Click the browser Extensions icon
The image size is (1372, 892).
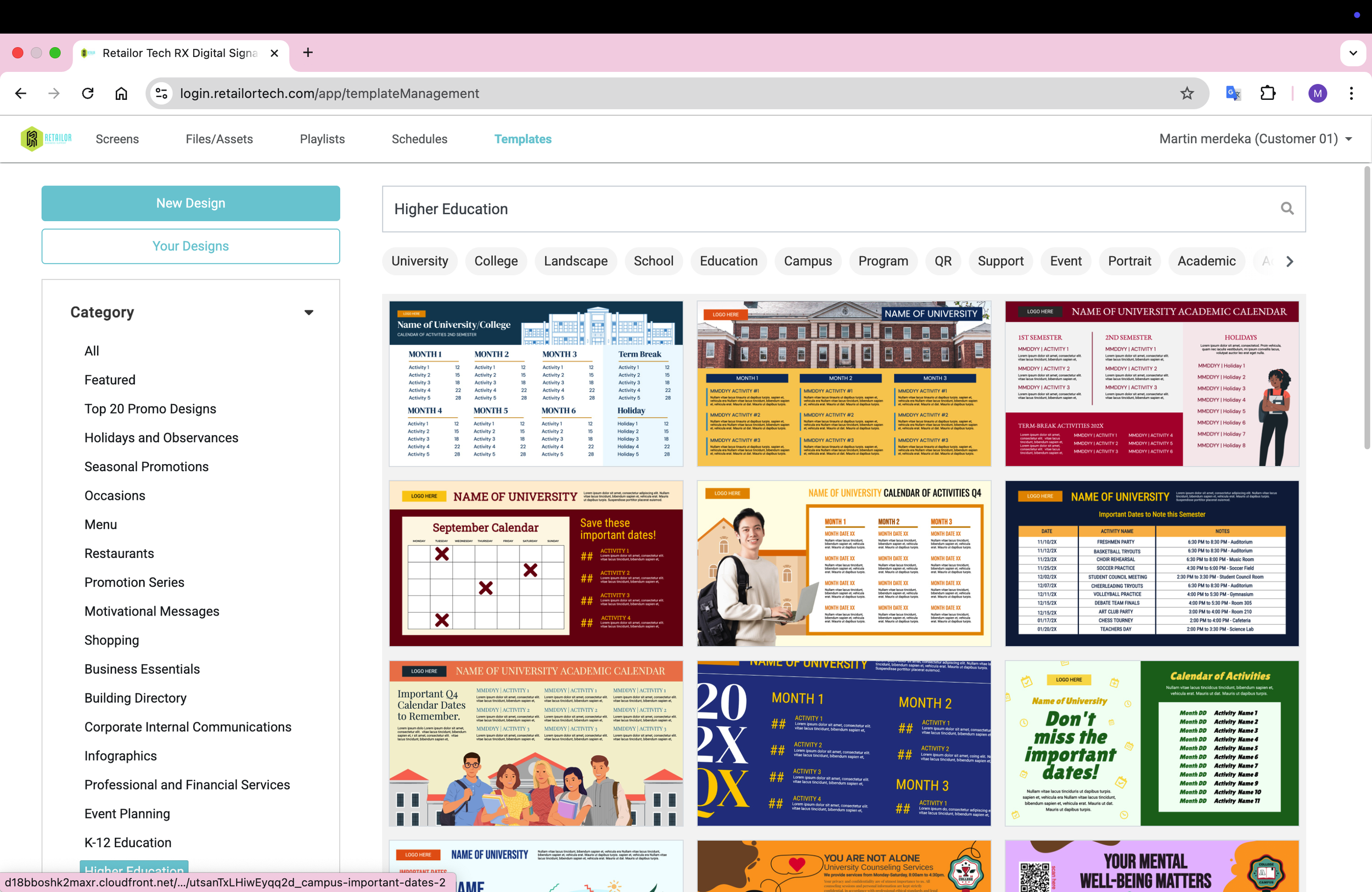point(1268,93)
